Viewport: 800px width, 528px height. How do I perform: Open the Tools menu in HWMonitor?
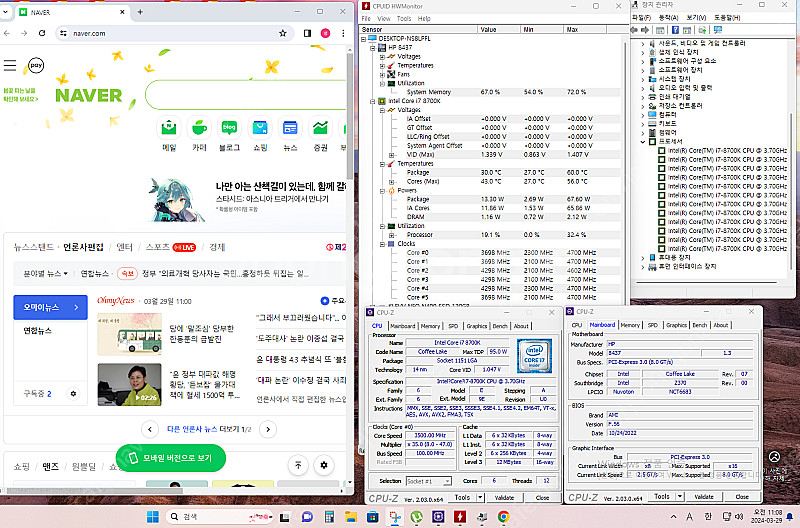pyautogui.click(x=404, y=18)
